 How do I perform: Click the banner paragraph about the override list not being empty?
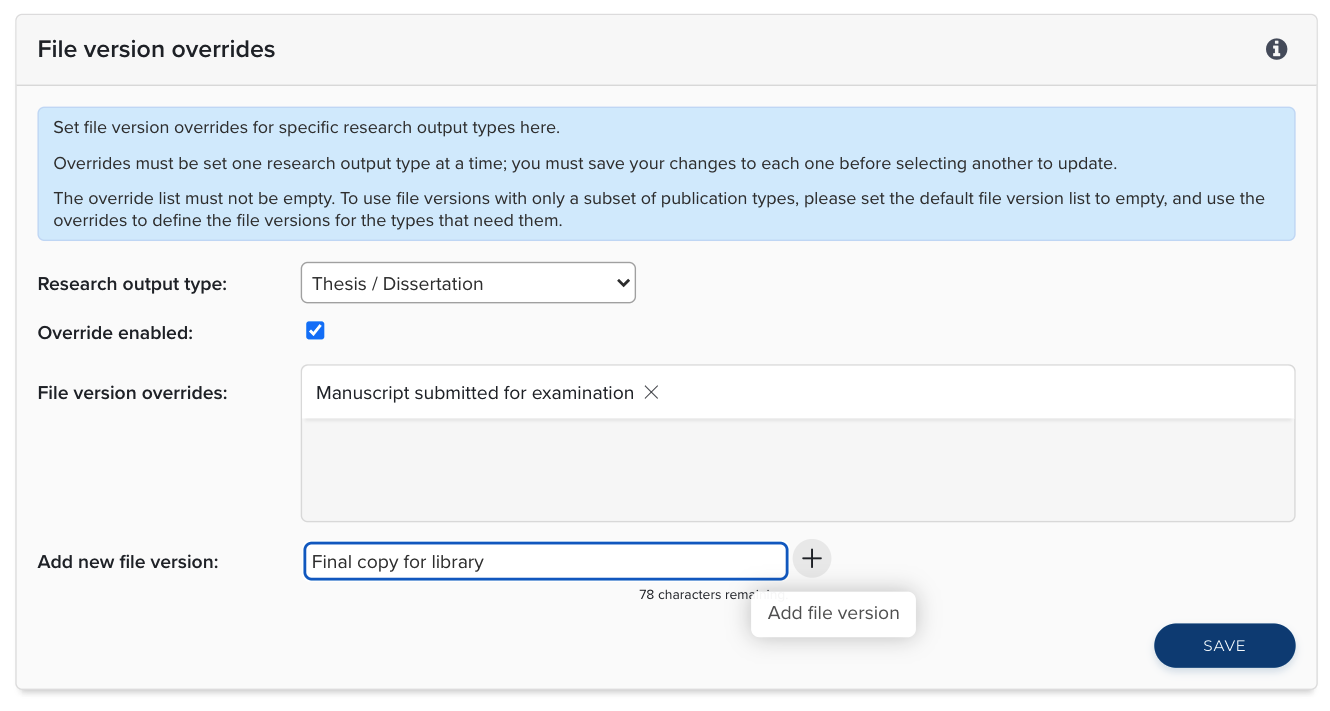tap(658, 209)
